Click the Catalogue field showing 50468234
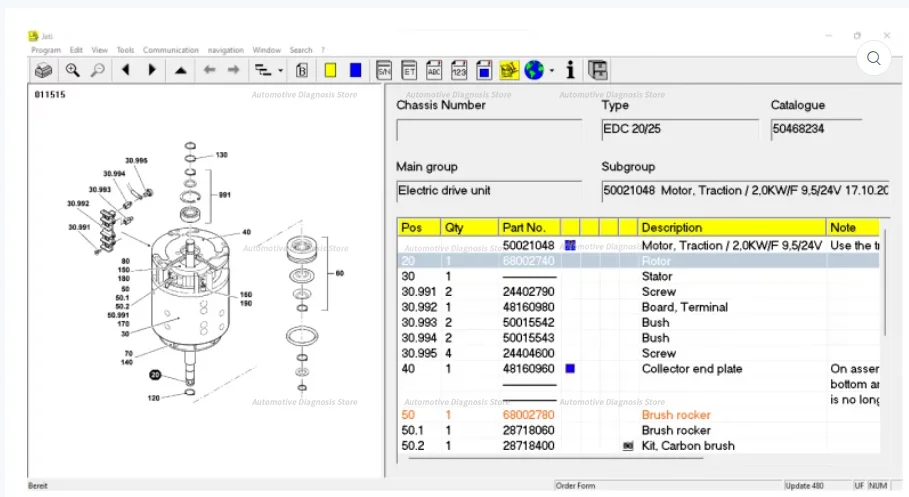The width and height of the screenshot is (909, 497). (816, 130)
